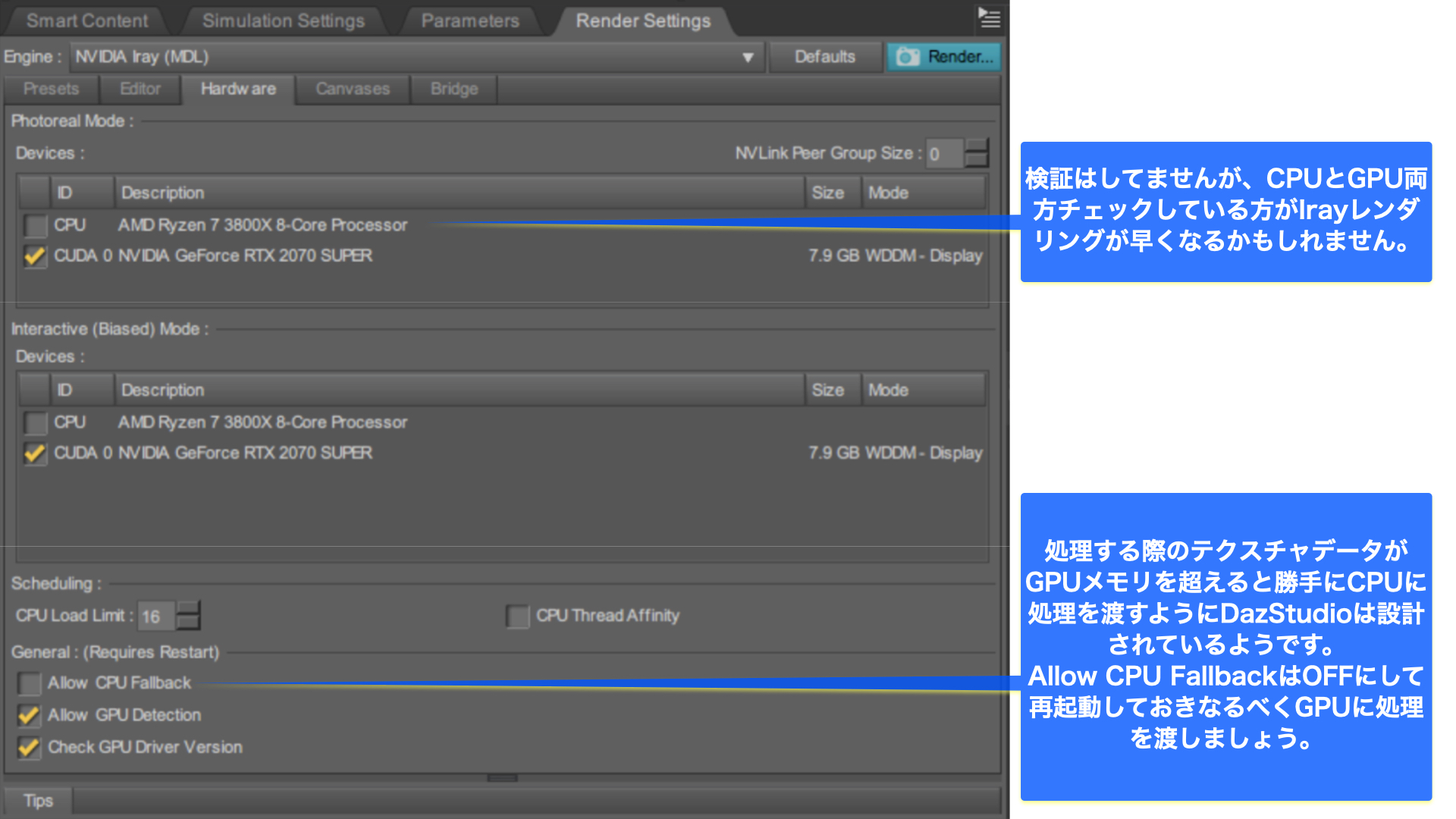
Task: Click the ID column header in Photoreal table
Action: pyautogui.click(x=82, y=193)
